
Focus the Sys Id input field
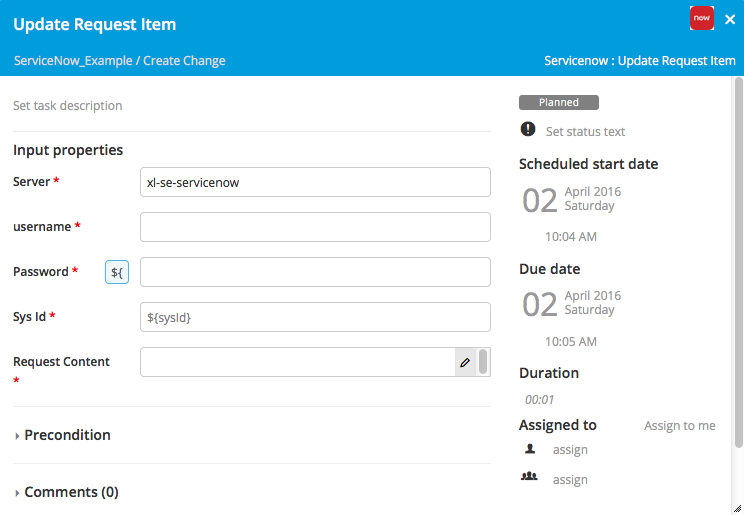click(x=315, y=317)
